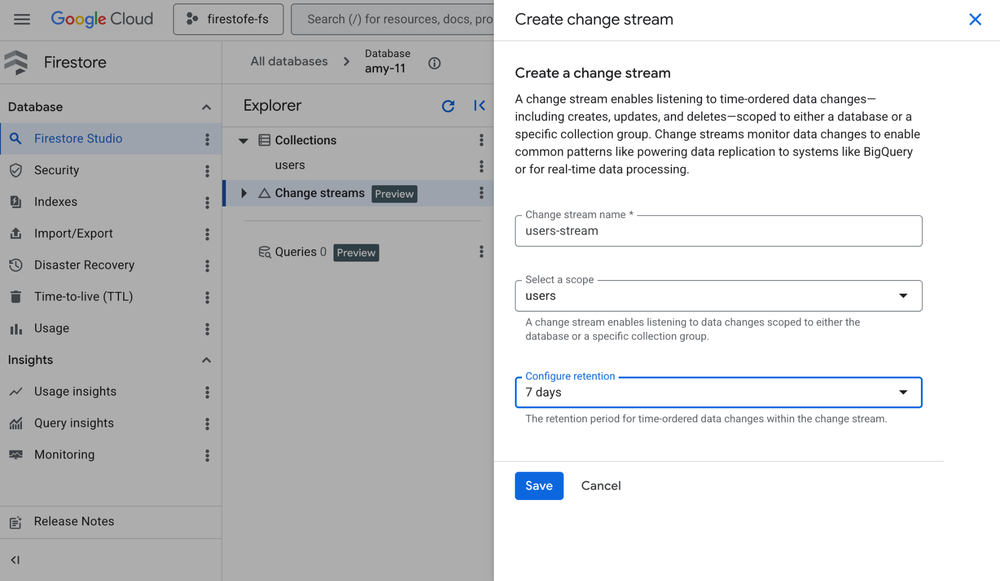Save the change stream

pos(539,486)
